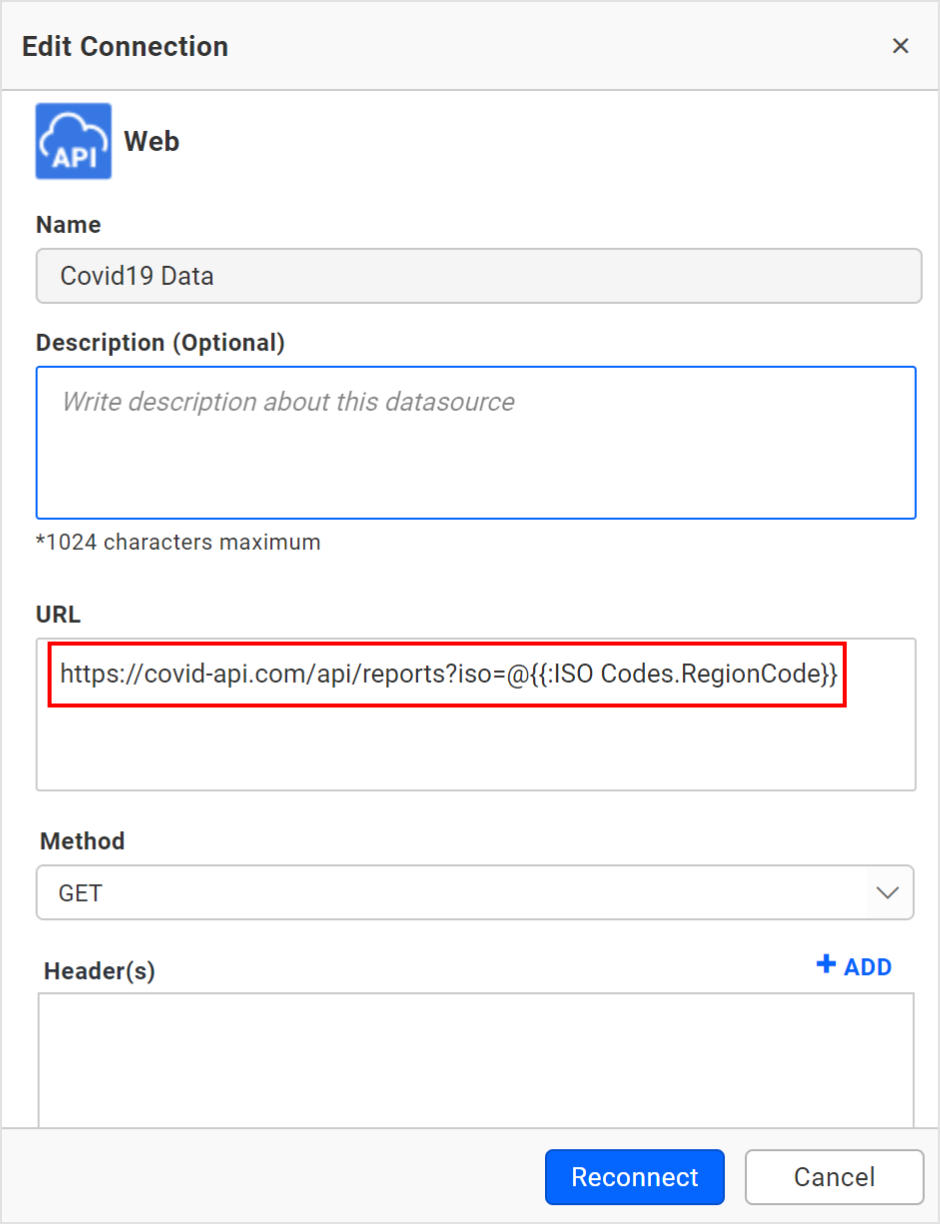Cancel the connection edit
This screenshot has height=1224, width=940.
click(x=834, y=1177)
